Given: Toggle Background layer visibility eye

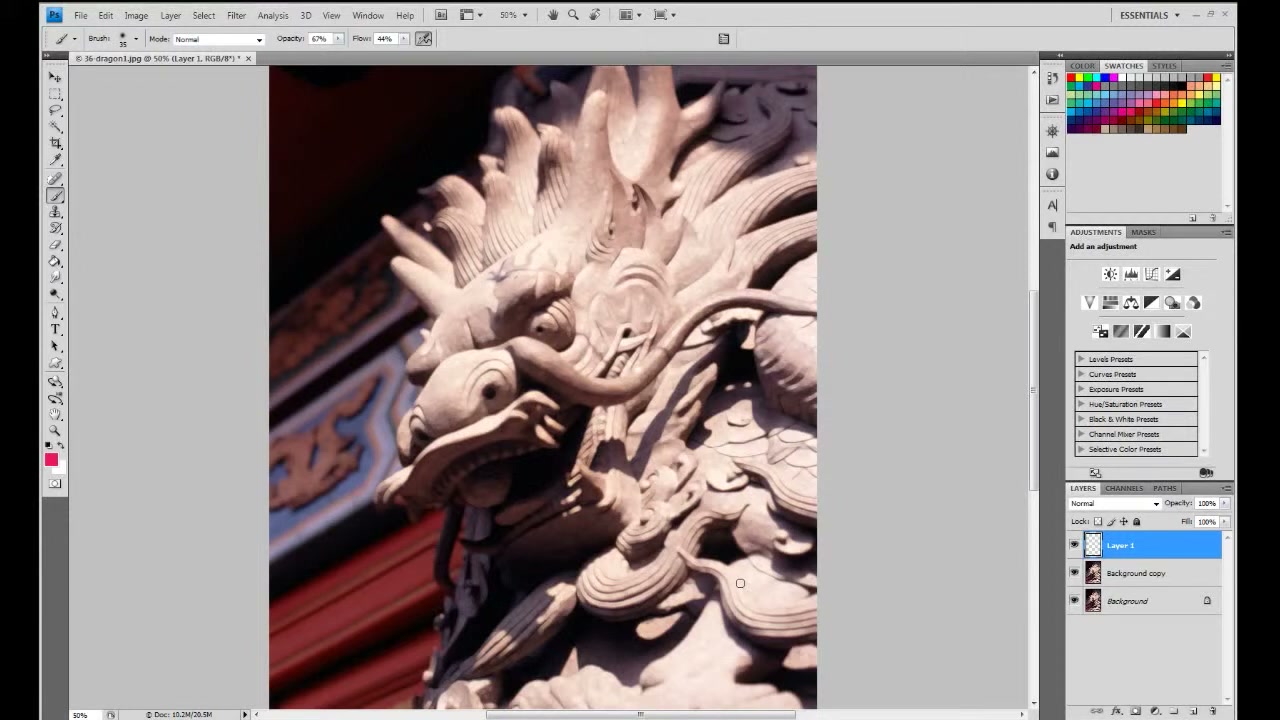Looking at the screenshot, I should [x=1075, y=601].
